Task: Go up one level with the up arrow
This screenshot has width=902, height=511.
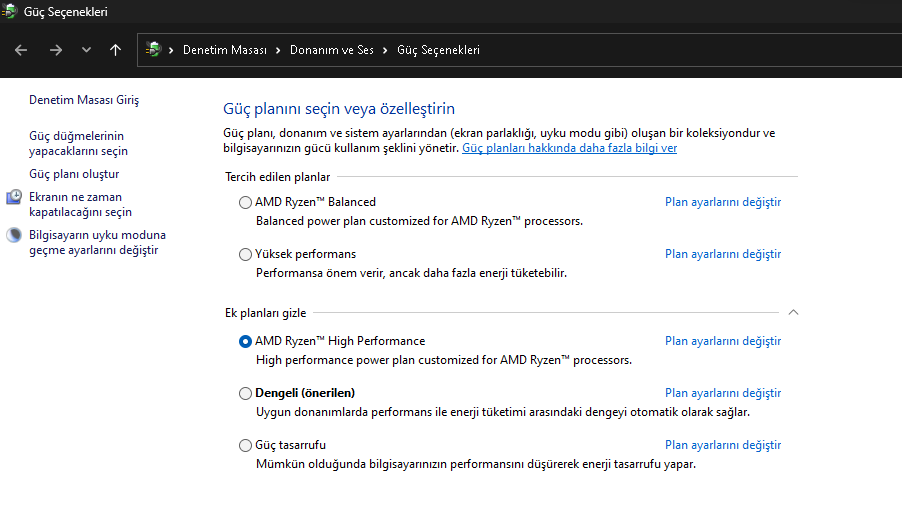Action: (116, 50)
